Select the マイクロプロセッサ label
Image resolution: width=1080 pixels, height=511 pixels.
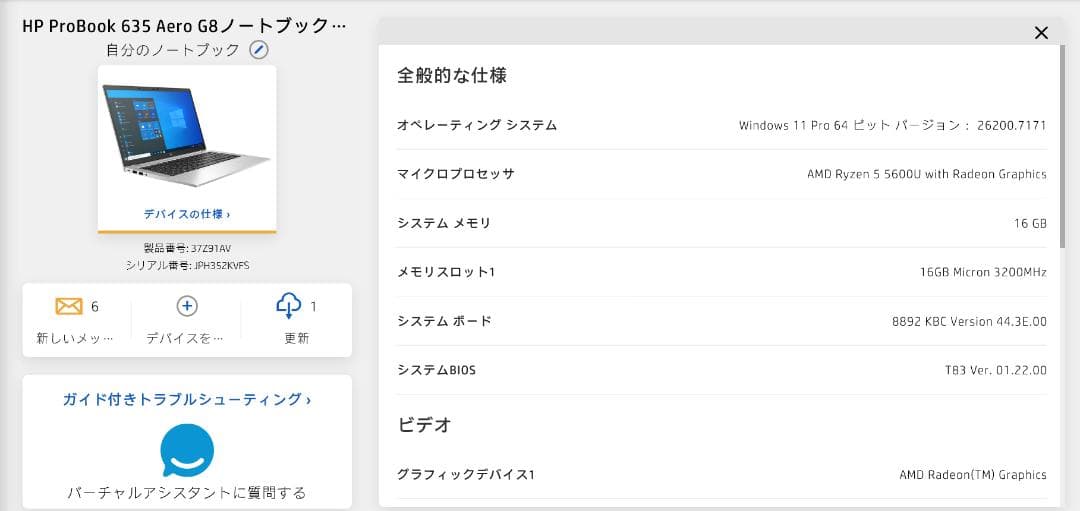[456, 174]
